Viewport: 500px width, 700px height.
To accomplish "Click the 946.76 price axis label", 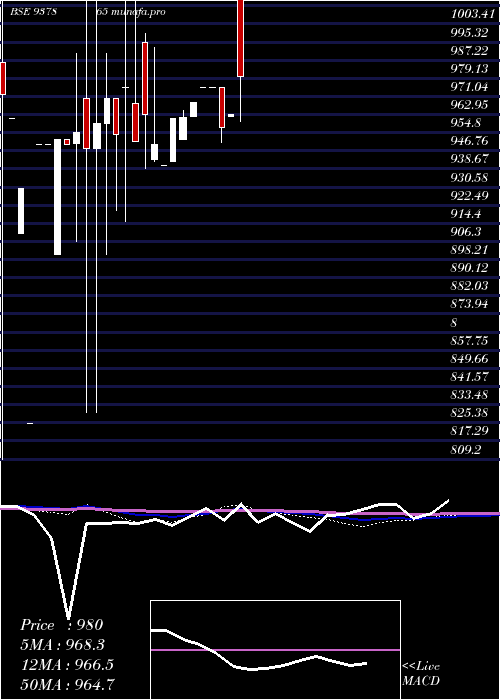I will click(x=470, y=141).
